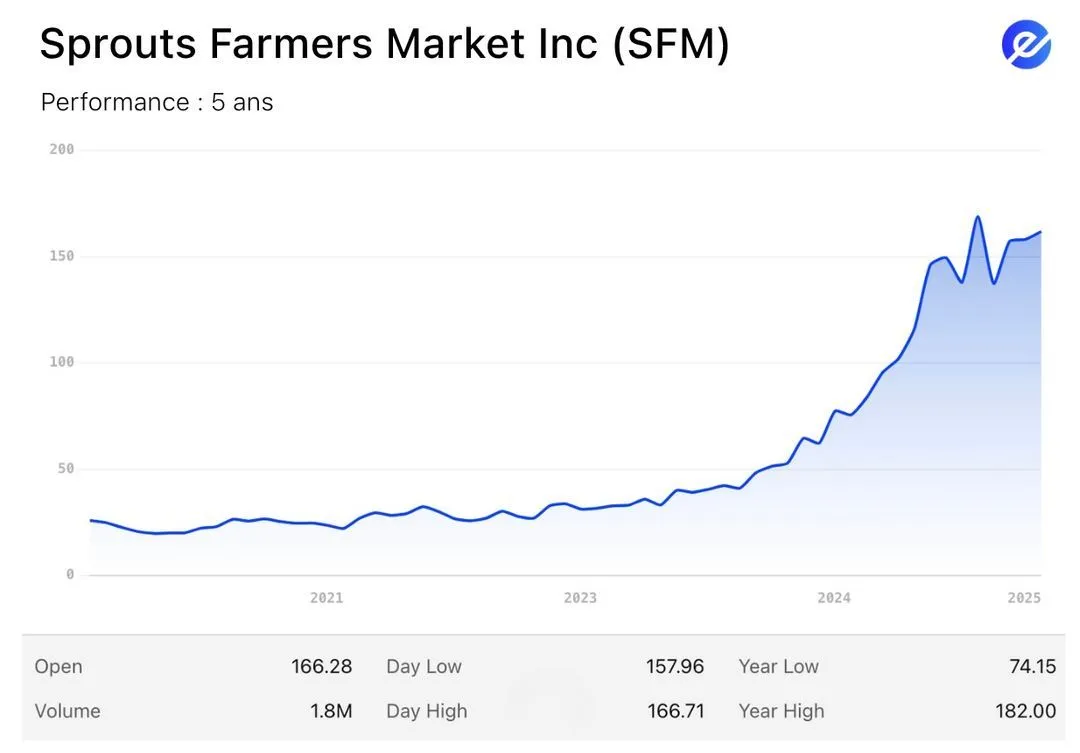Select the "Performance : 5 ans" subtitle
1080x753 pixels.
(x=157, y=102)
